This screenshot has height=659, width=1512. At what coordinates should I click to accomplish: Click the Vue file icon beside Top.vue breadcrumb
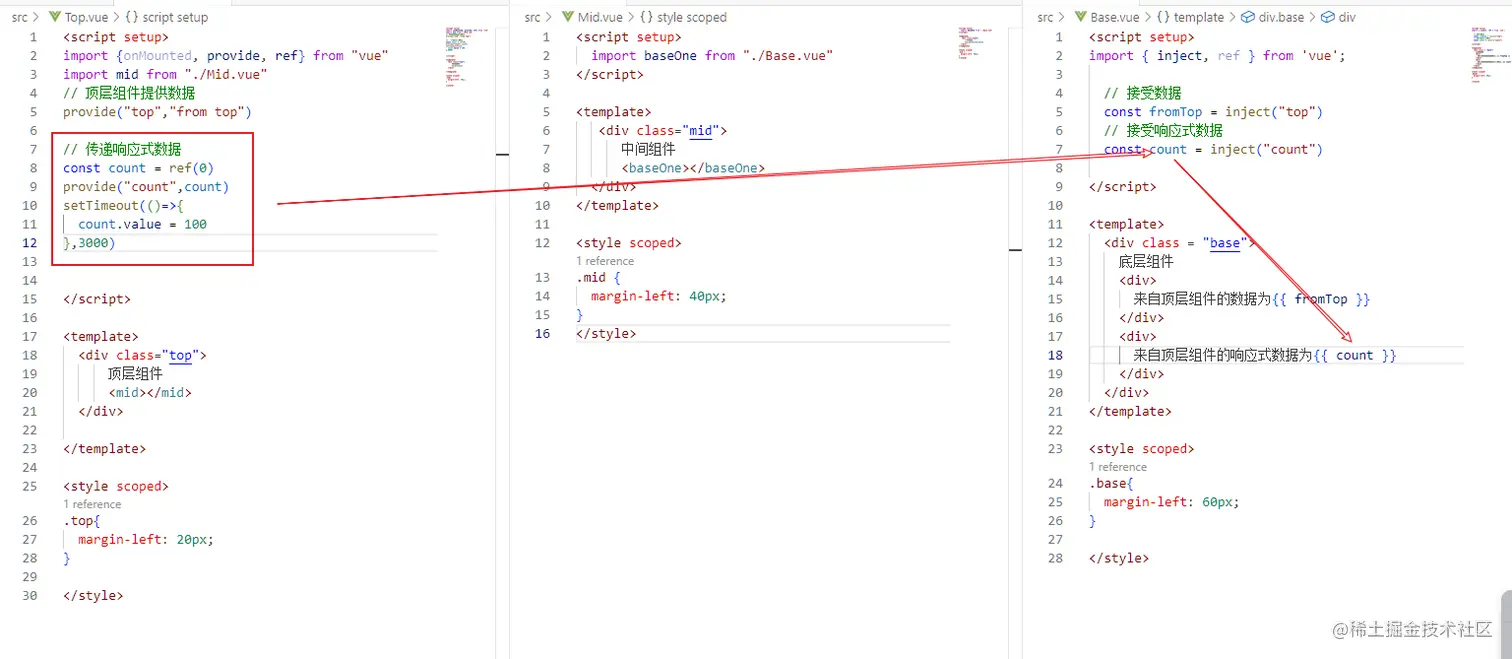pyautogui.click(x=55, y=17)
